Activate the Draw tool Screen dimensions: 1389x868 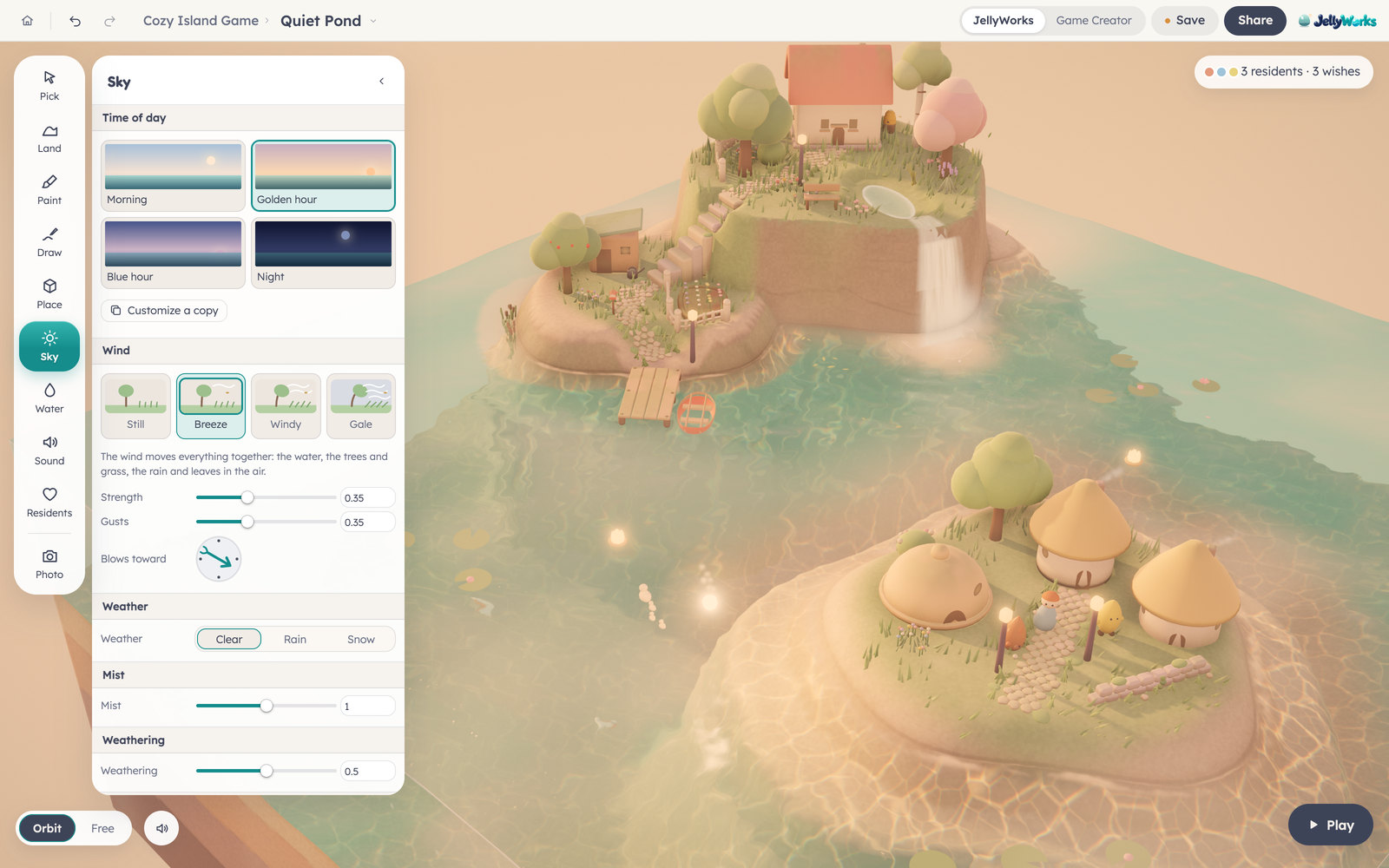pos(49,242)
